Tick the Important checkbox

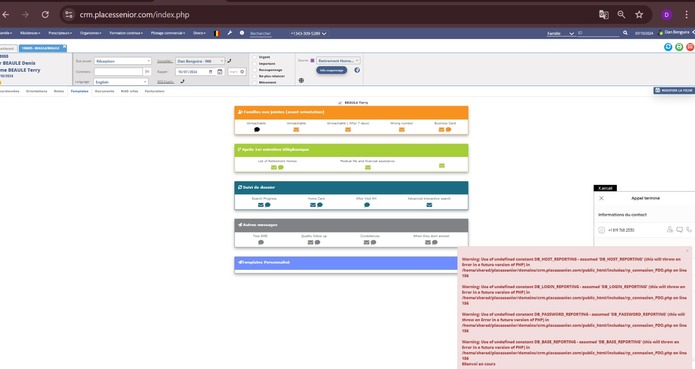pyautogui.click(x=254, y=63)
